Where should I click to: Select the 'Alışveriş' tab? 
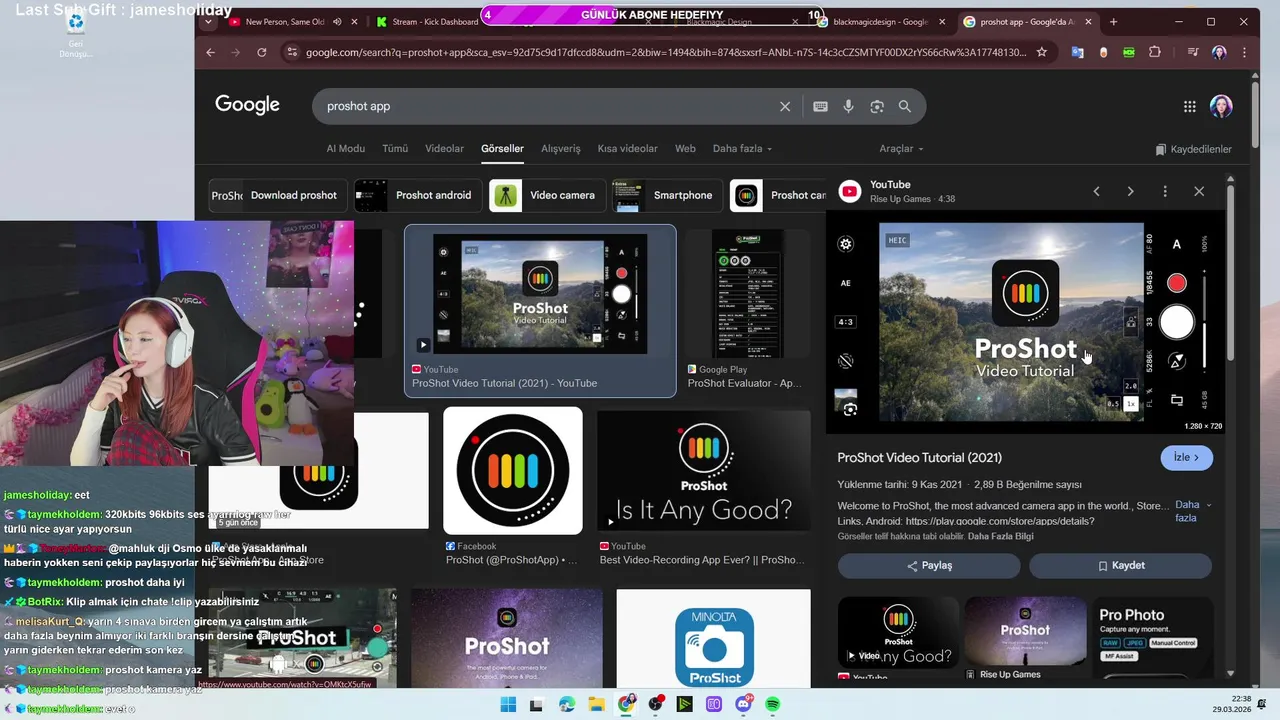[x=560, y=148]
